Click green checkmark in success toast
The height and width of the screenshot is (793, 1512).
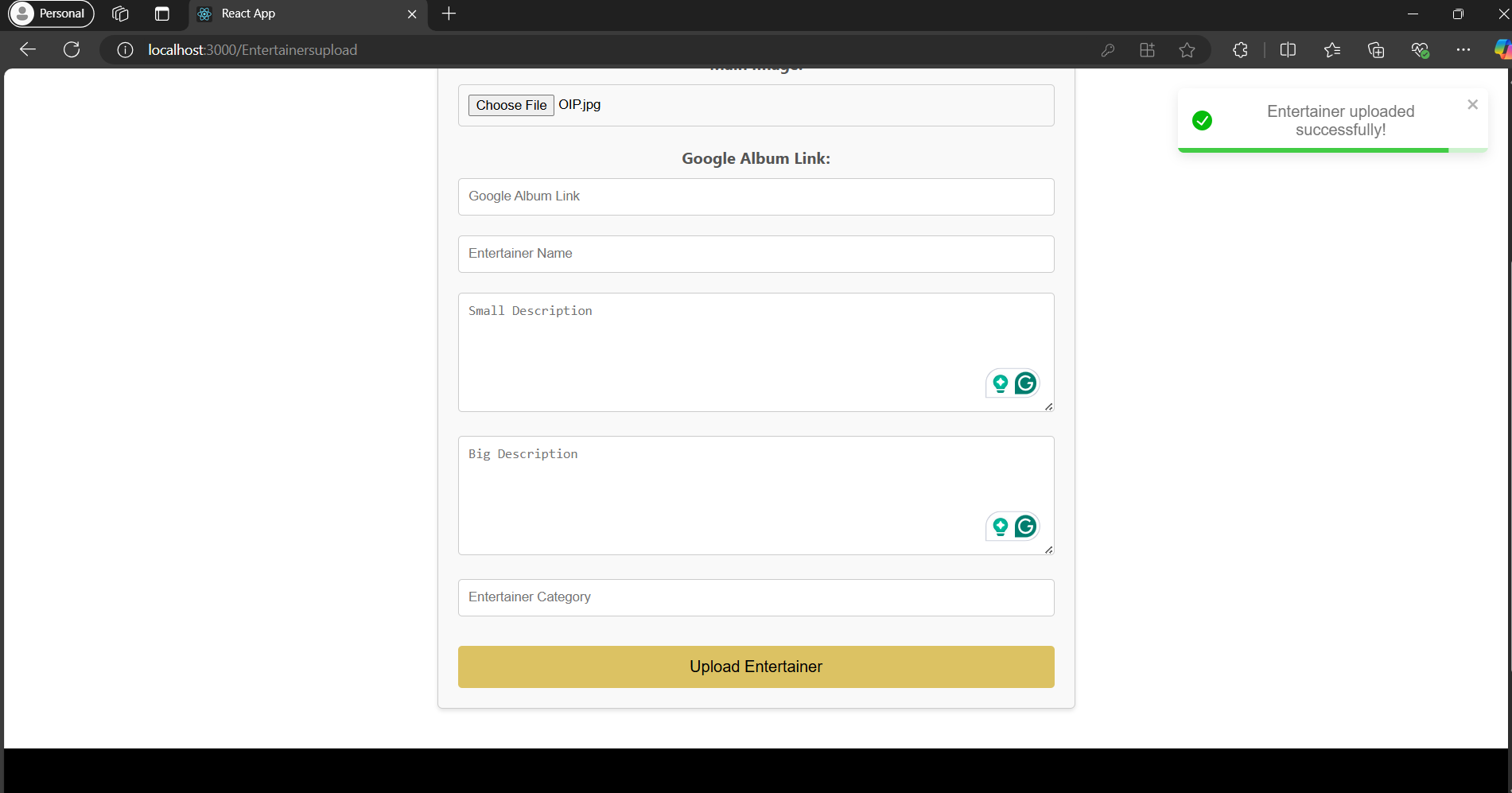click(x=1203, y=120)
